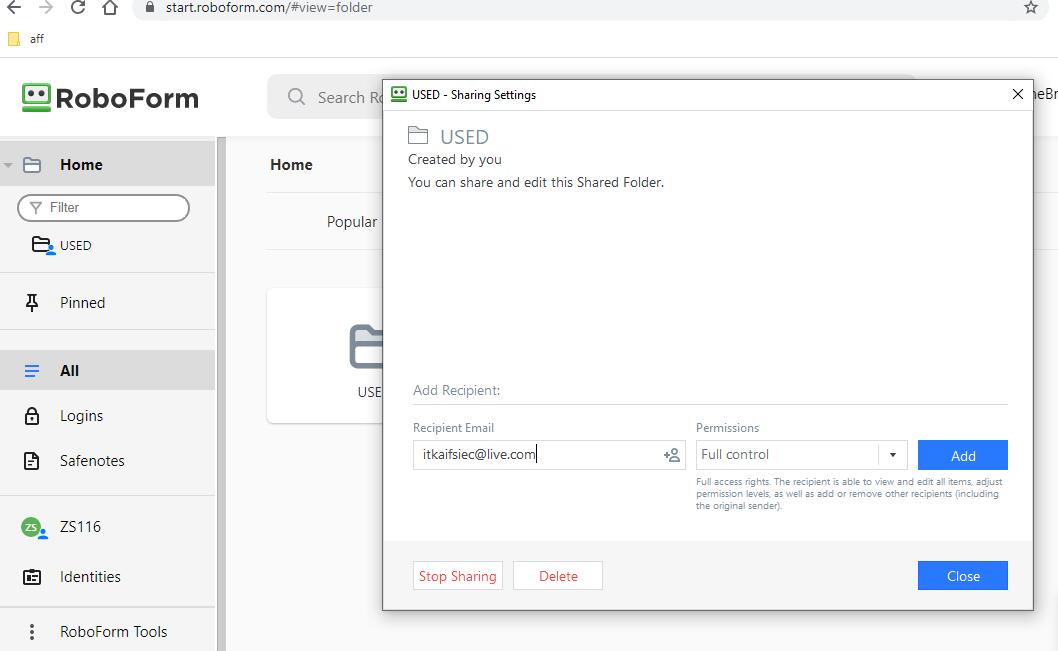Bookmark this page with star icon
Screen dimensions: 1058x651
click(1031, 8)
